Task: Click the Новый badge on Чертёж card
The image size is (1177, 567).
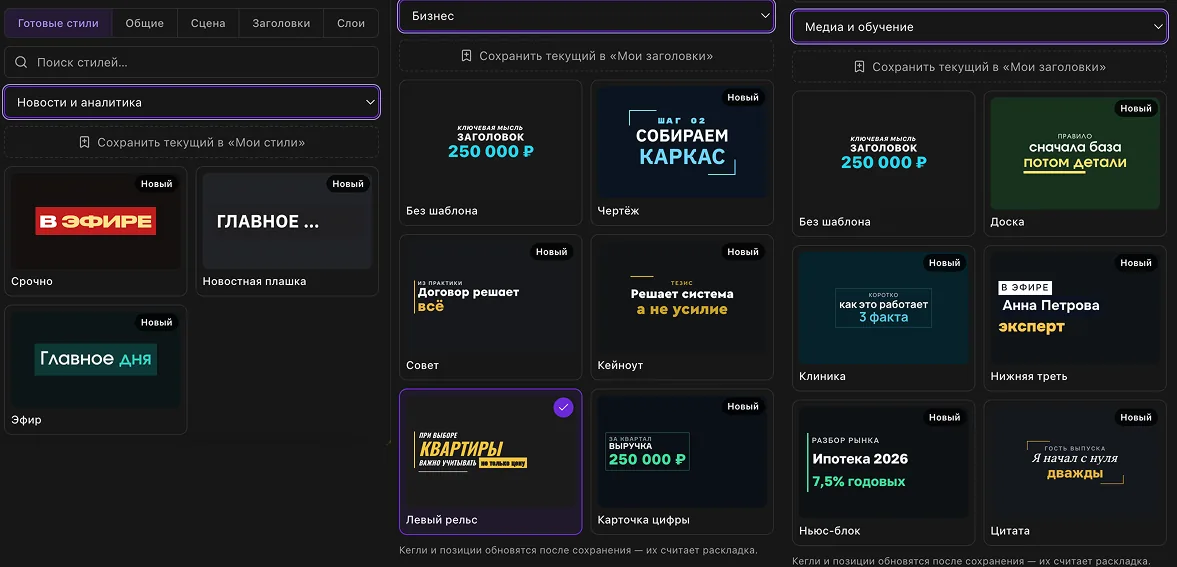Action: tap(743, 98)
